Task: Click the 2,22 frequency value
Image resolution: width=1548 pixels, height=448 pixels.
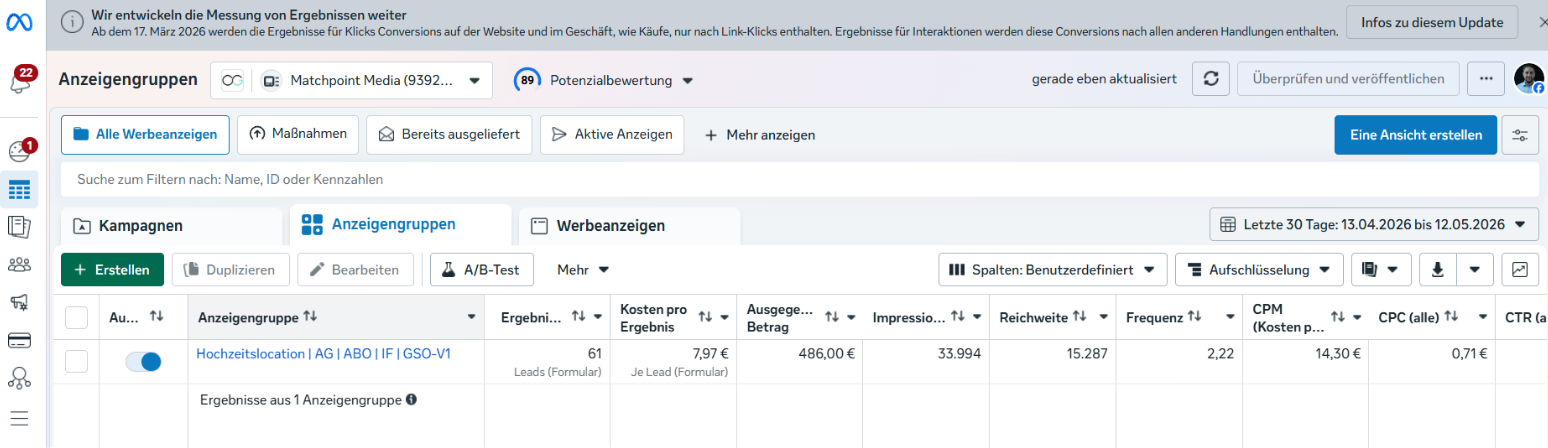Action: [x=1220, y=353]
